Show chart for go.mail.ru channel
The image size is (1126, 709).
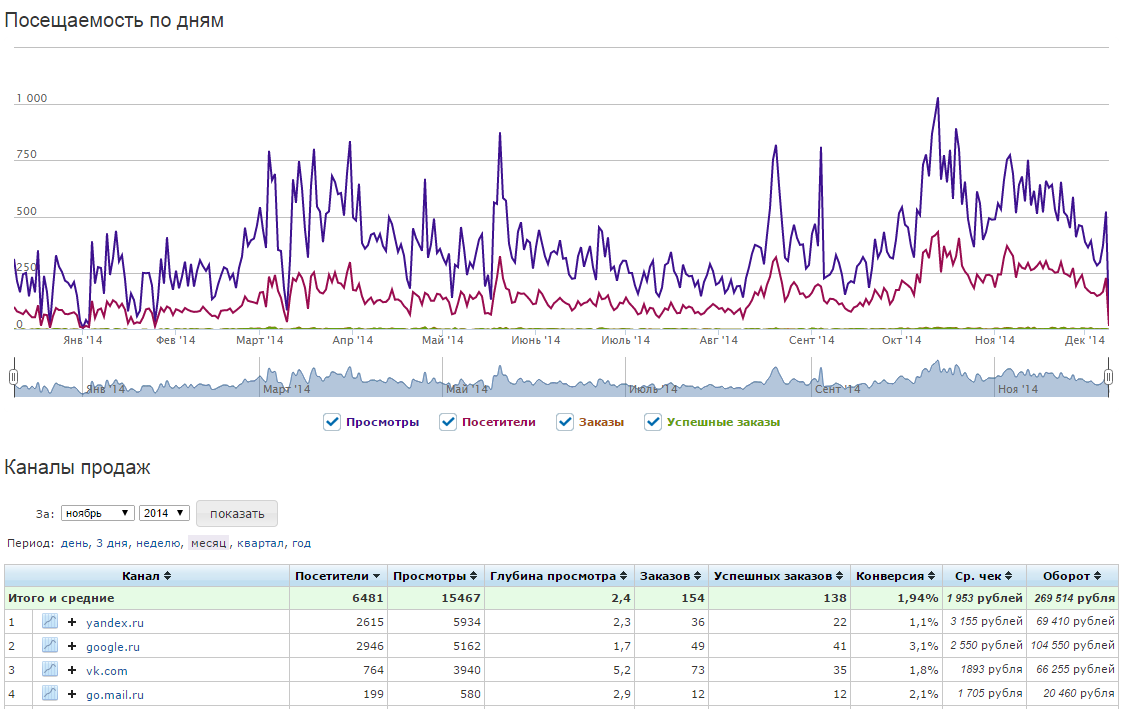(x=50, y=694)
